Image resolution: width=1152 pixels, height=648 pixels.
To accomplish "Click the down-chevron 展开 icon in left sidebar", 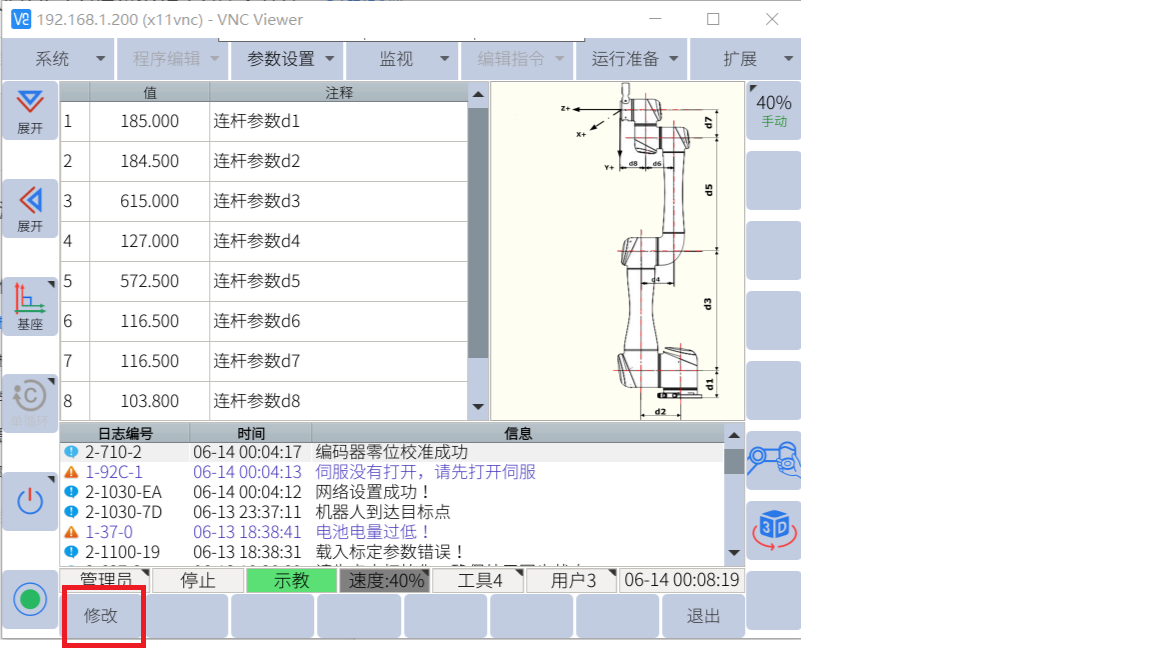I will coord(30,110).
